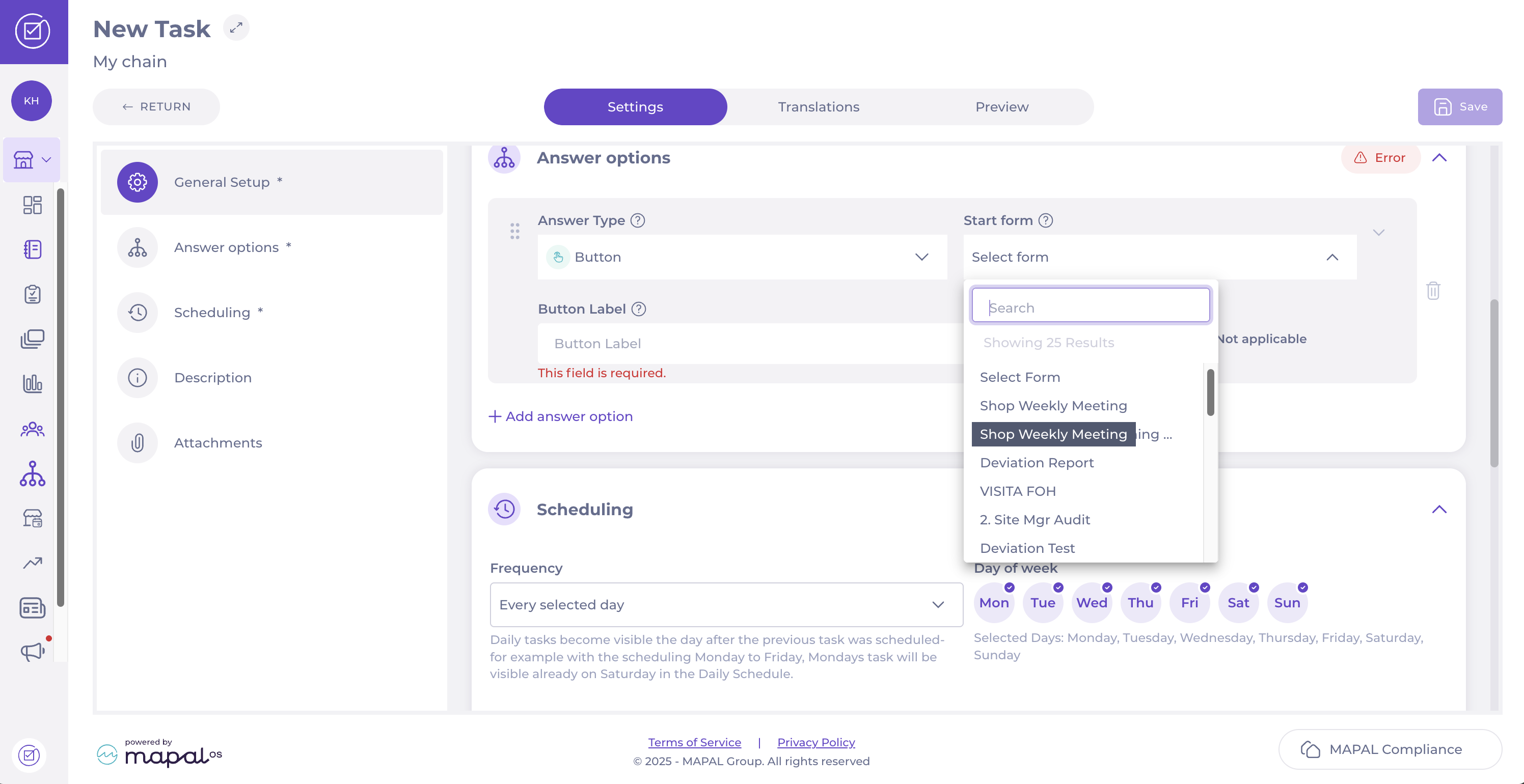Go to General Setup step
1524x784 pixels.
271,182
